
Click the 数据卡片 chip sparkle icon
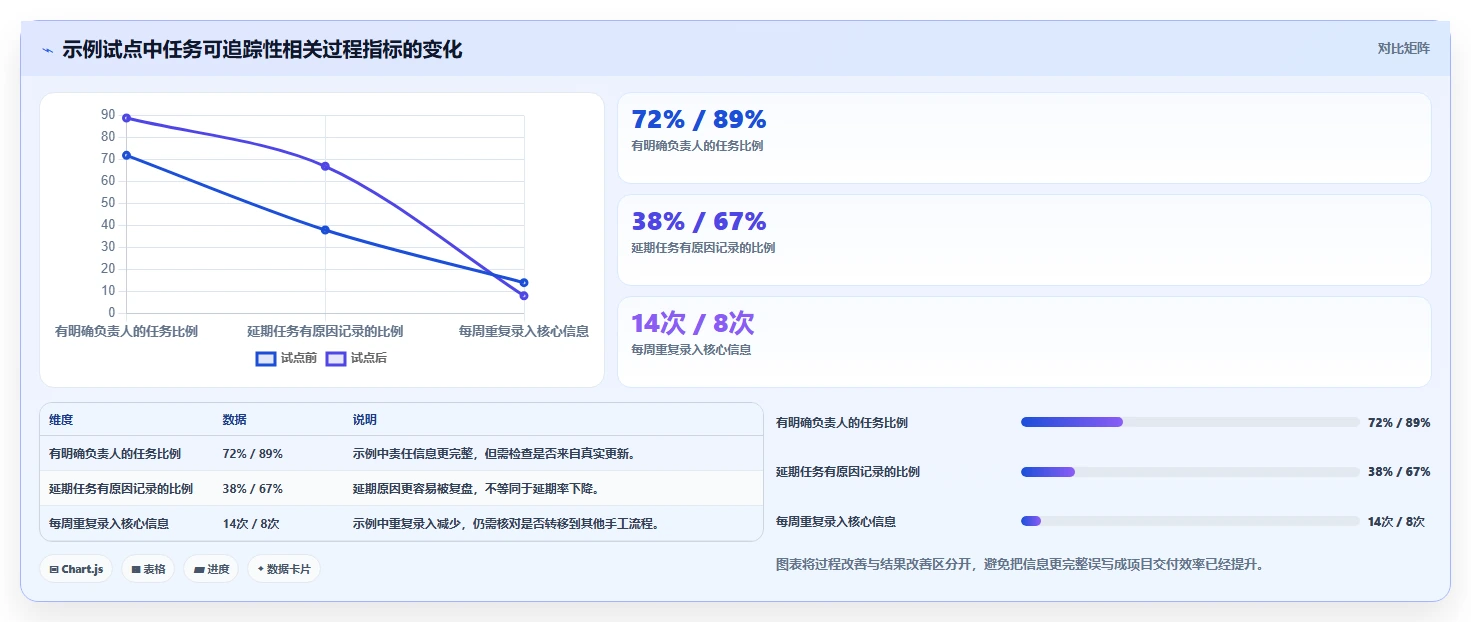[261, 569]
